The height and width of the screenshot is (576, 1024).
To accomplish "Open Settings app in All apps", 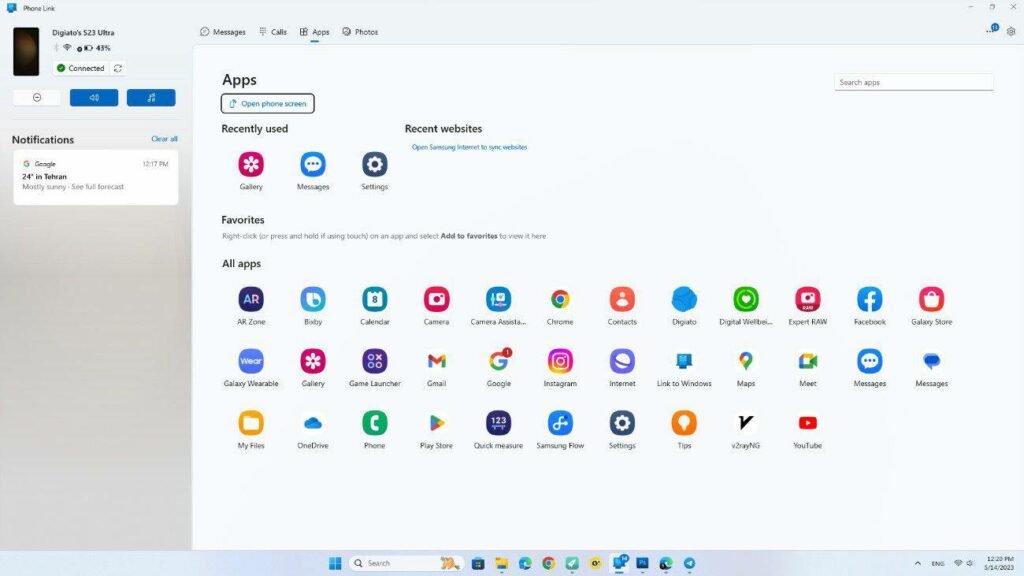I will (x=622, y=423).
